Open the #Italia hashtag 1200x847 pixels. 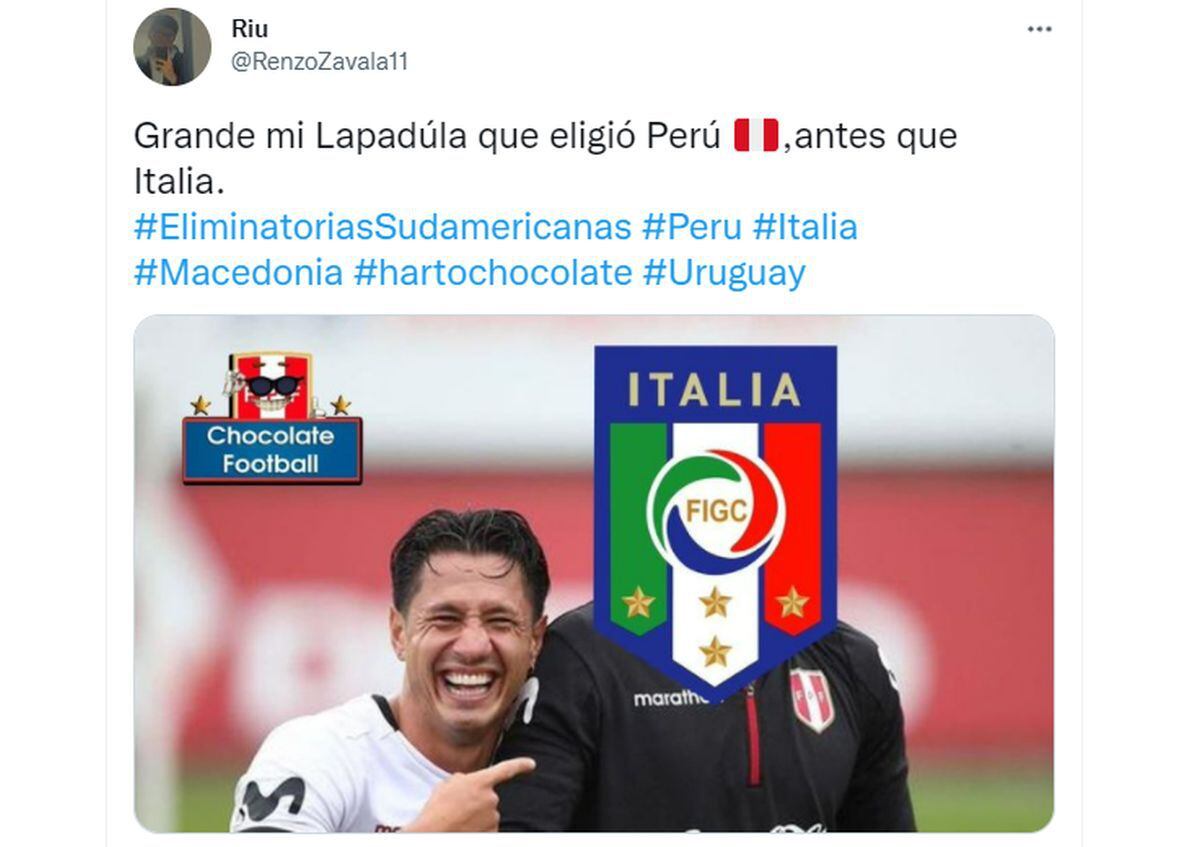(x=805, y=227)
